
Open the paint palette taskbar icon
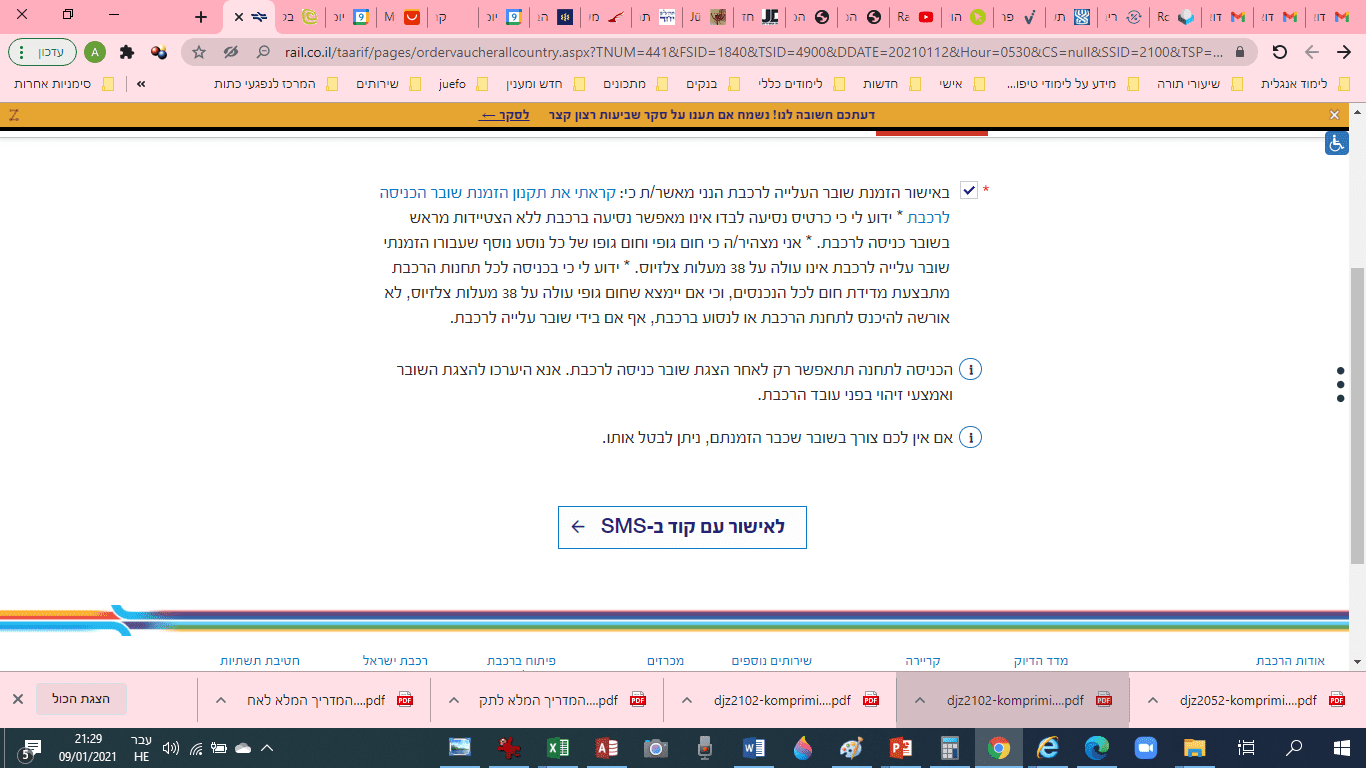coord(852,748)
